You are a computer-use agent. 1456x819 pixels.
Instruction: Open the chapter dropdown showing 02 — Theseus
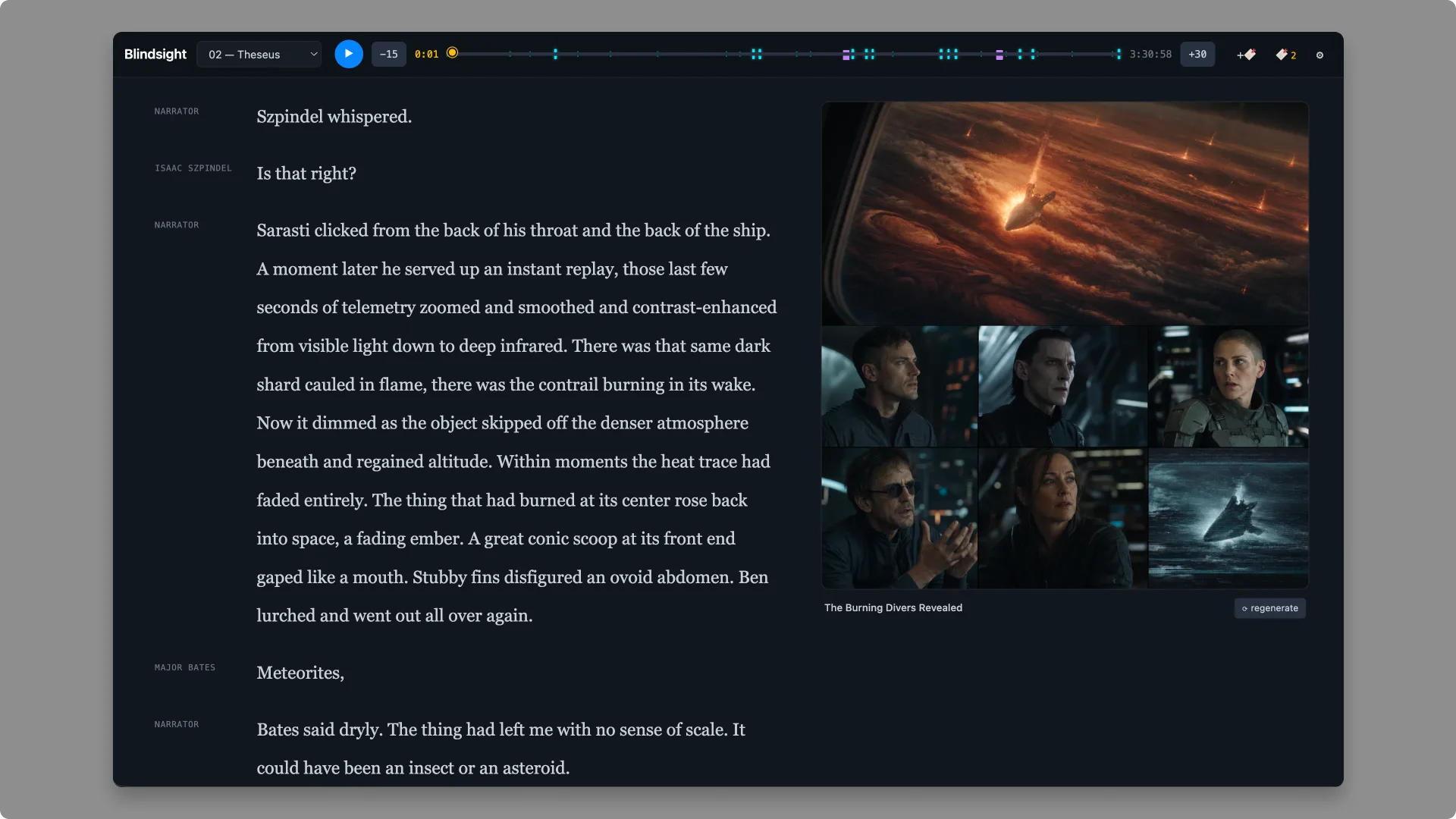[259, 54]
